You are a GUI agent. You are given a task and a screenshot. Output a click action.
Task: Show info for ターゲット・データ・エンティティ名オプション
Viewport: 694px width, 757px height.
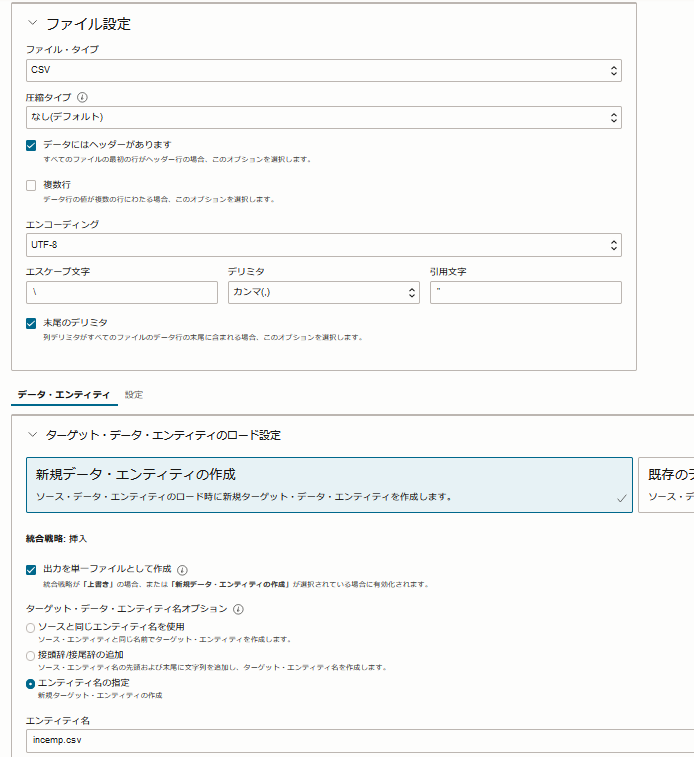point(238,609)
